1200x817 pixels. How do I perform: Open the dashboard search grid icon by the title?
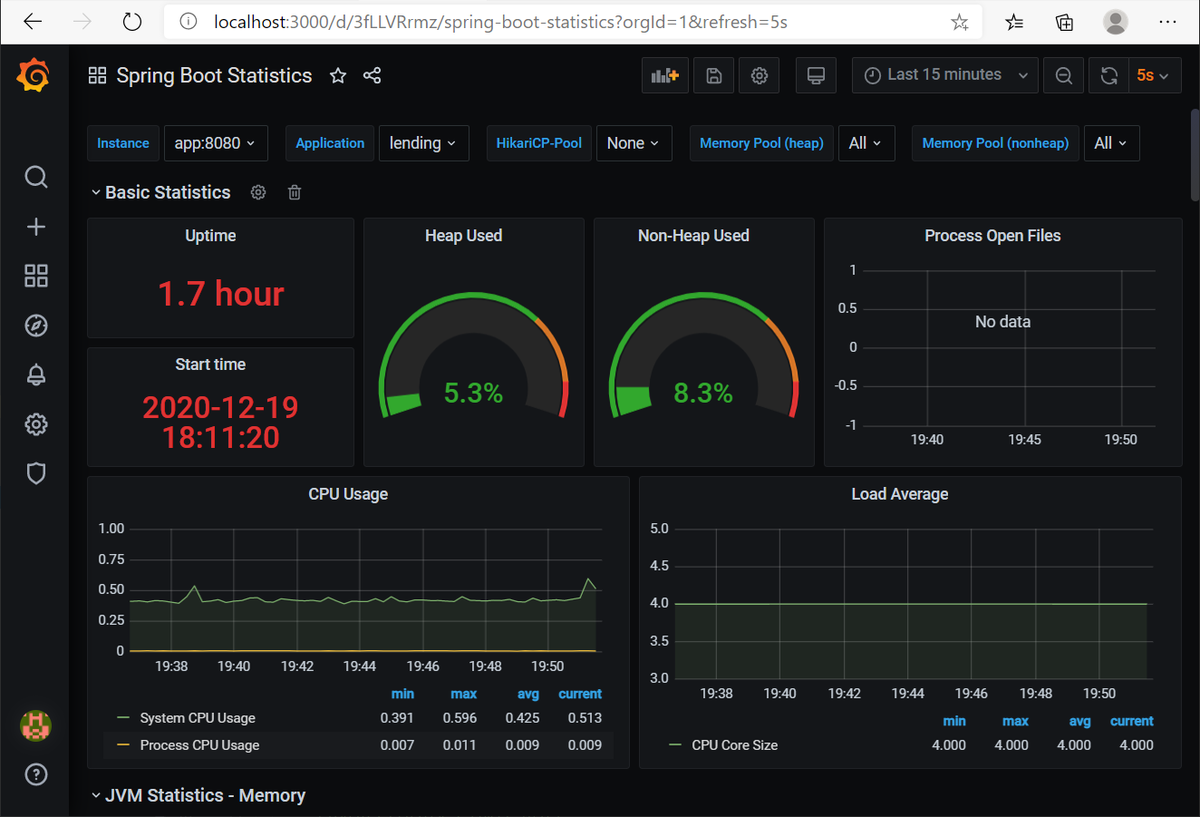pos(97,76)
